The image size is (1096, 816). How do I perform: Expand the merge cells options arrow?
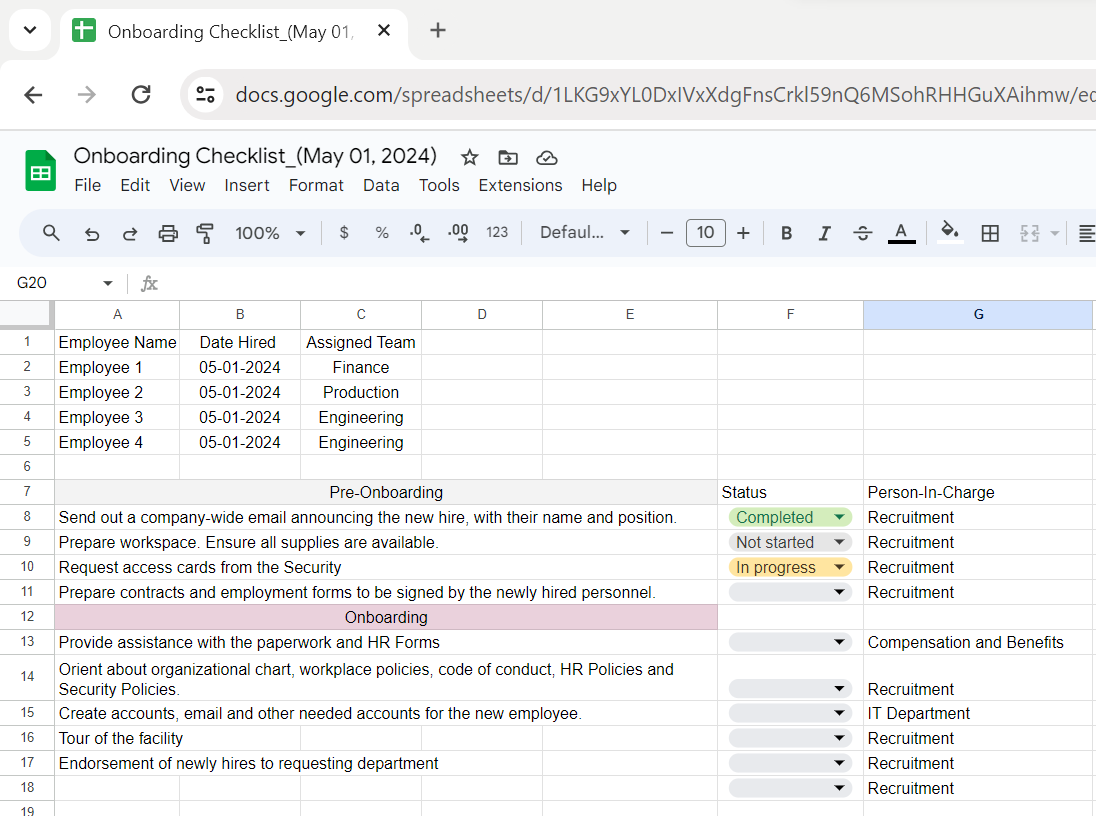[x=1055, y=234]
